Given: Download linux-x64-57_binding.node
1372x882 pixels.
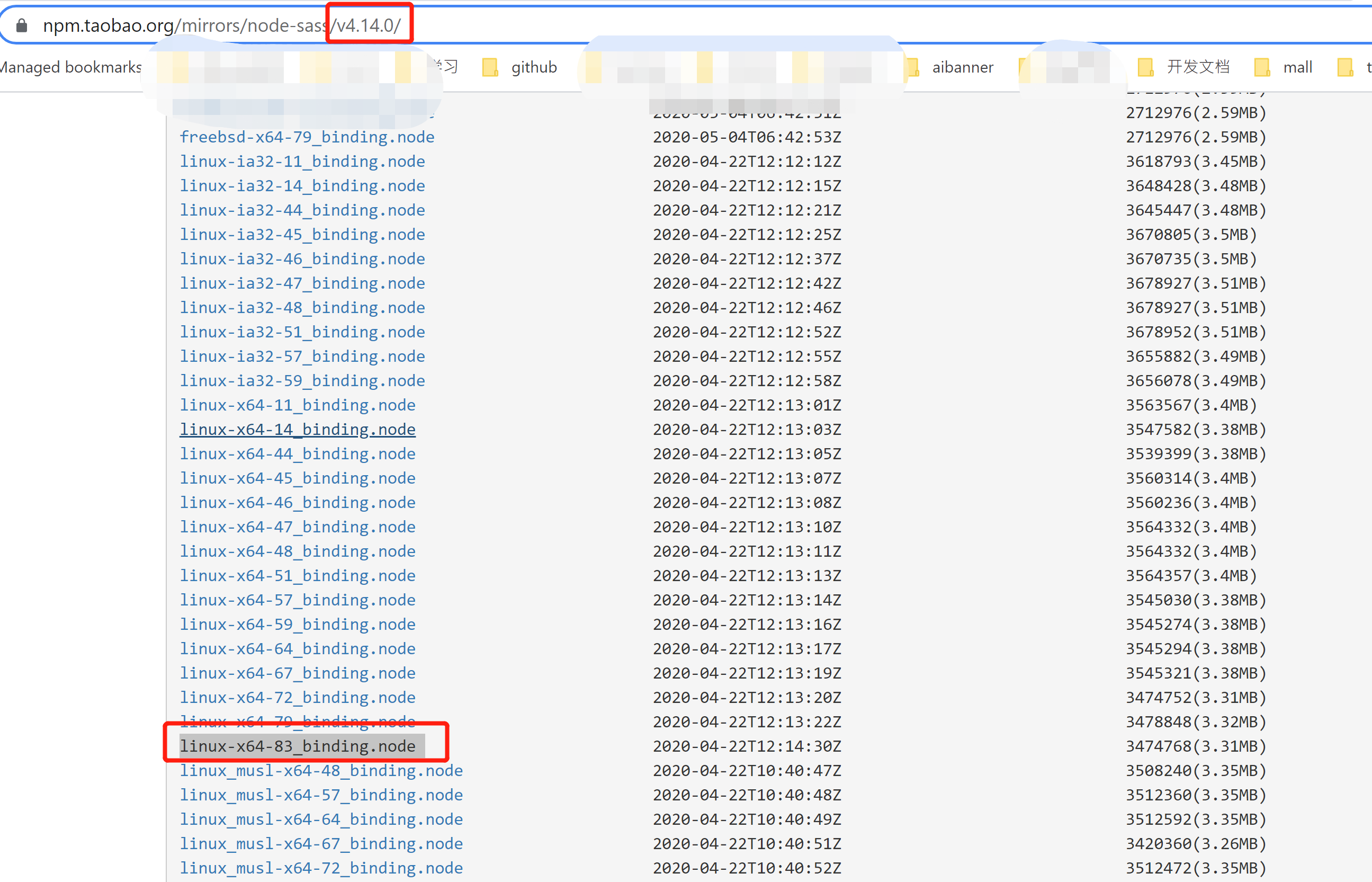Looking at the screenshot, I should [x=297, y=600].
